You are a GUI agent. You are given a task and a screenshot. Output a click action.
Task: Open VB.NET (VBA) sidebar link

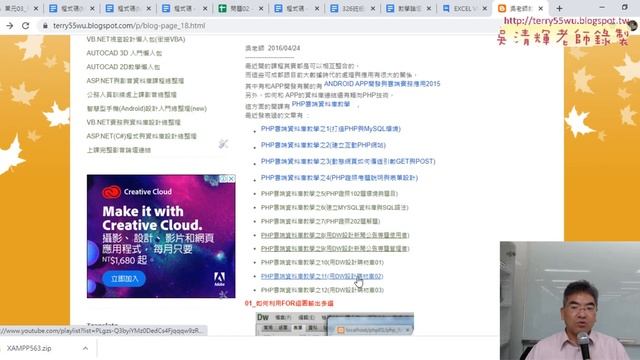pyautogui.click(x=136, y=39)
